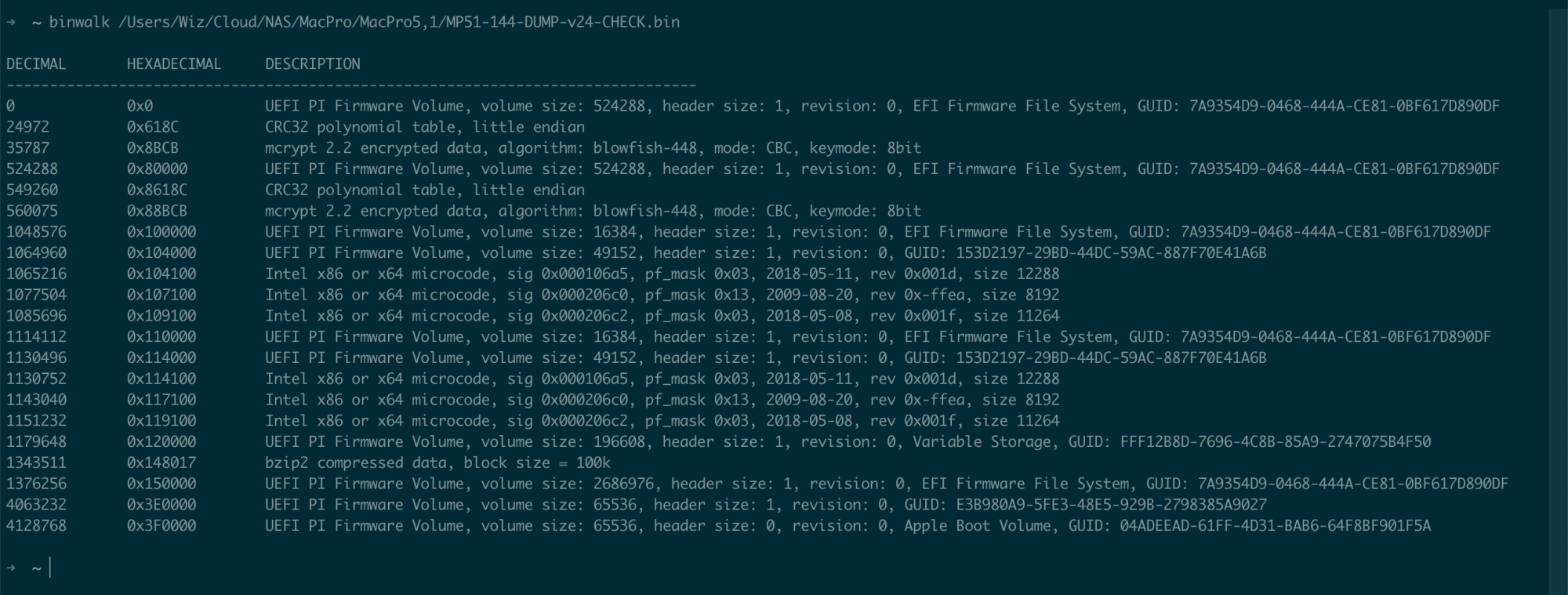Click the arrow on the bottom prompt
Image resolution: width=1568 pixels, height=595 pixels.
coord(11,568)
